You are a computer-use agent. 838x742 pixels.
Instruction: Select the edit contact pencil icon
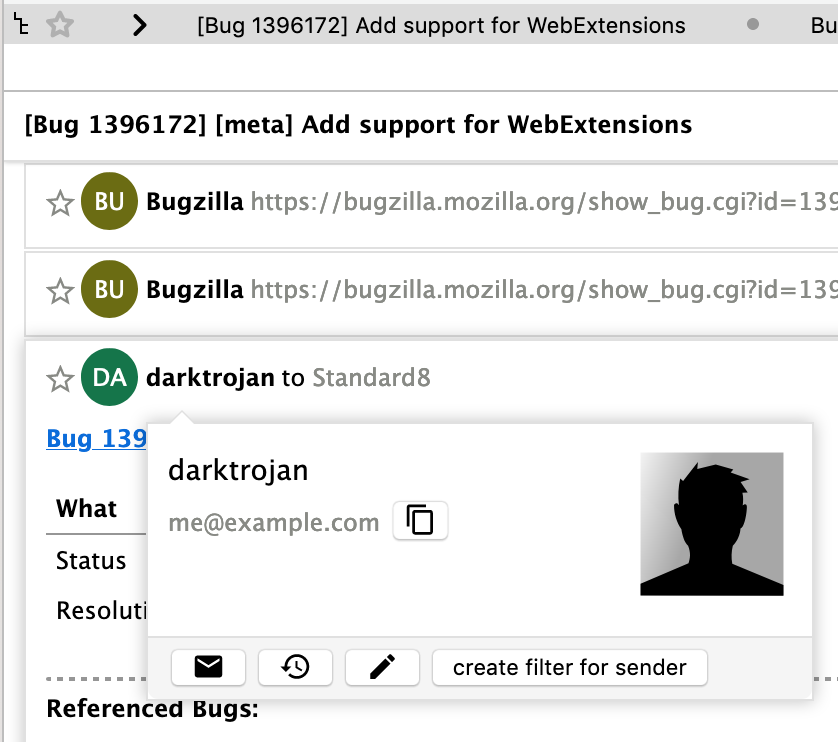coord(381,667)
